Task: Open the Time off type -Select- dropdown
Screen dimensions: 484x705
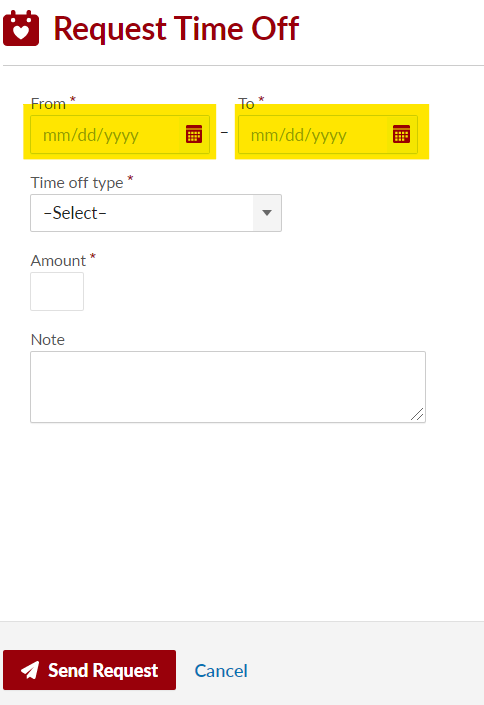Action: tap(156, 213)
